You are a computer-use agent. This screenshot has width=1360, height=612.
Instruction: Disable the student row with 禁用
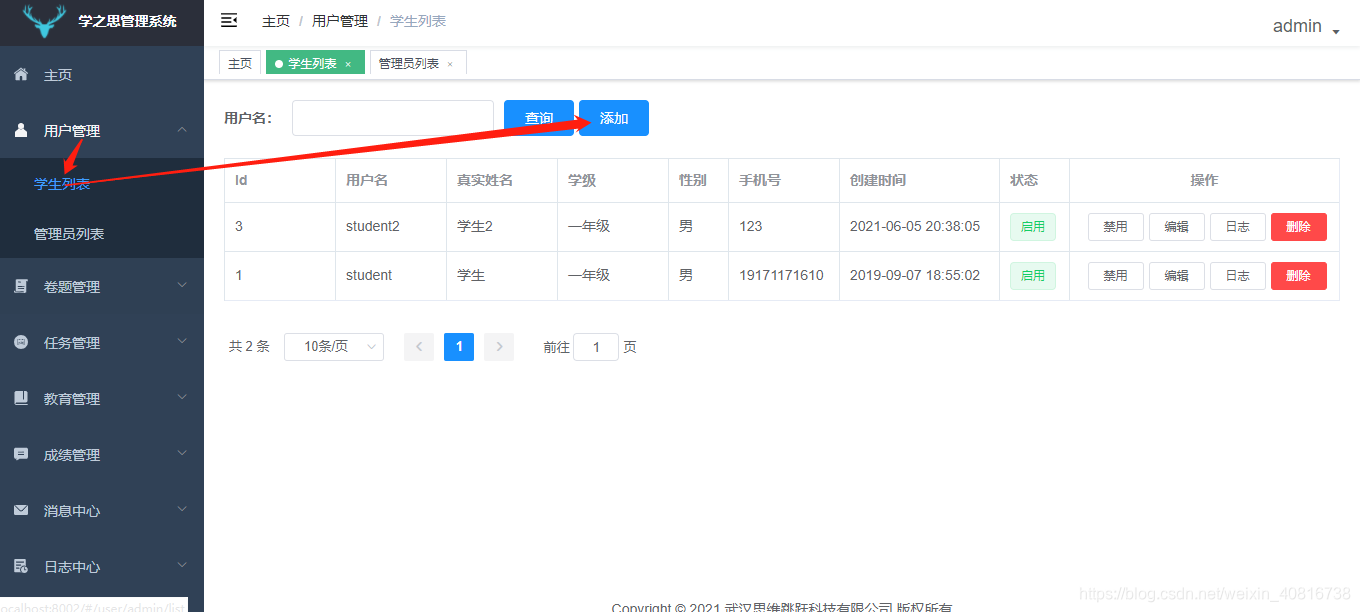[1116, 276]
